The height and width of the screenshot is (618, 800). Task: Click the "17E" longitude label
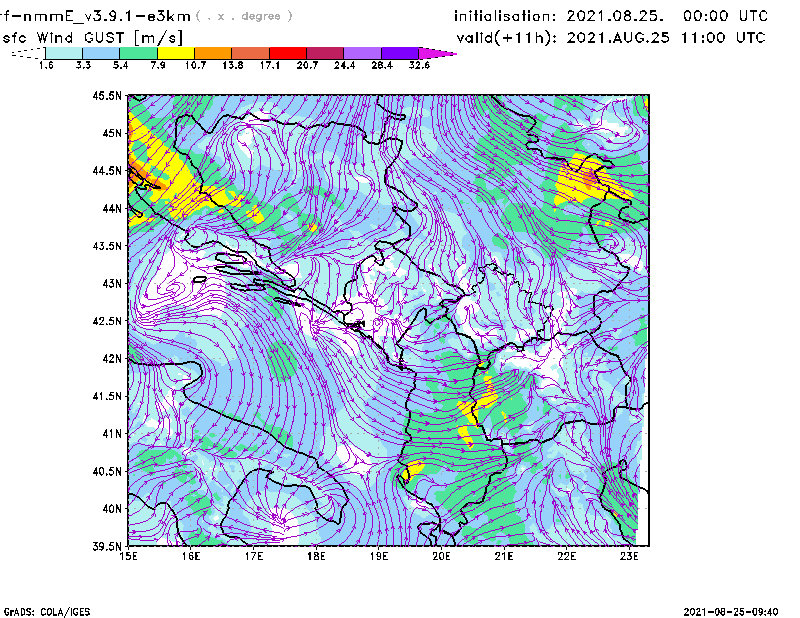[x=254, y=556]
